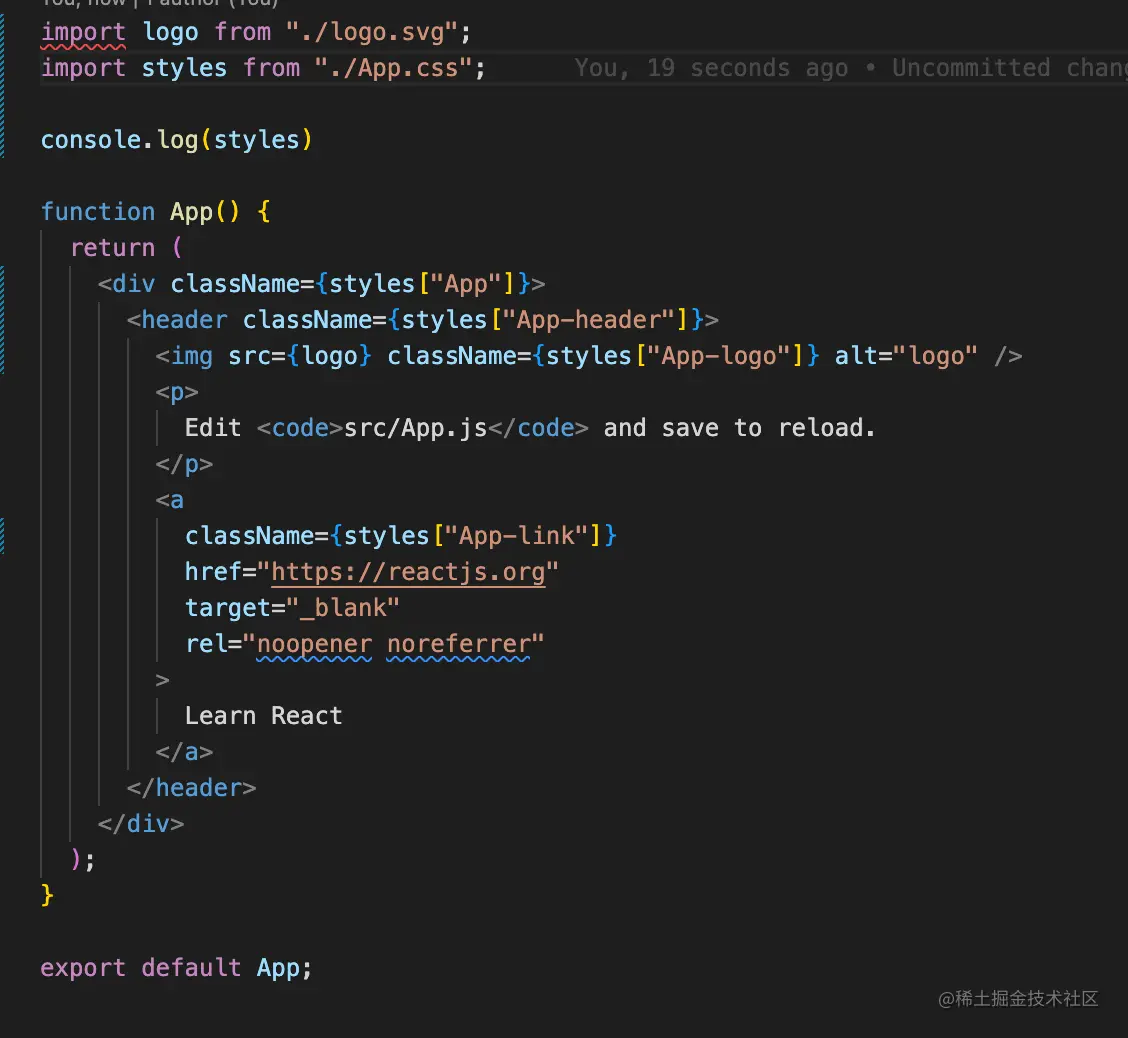Click src/App.js text inside code tag
This screenshot has height=1038, width=1128.
(x=416, y=428)
